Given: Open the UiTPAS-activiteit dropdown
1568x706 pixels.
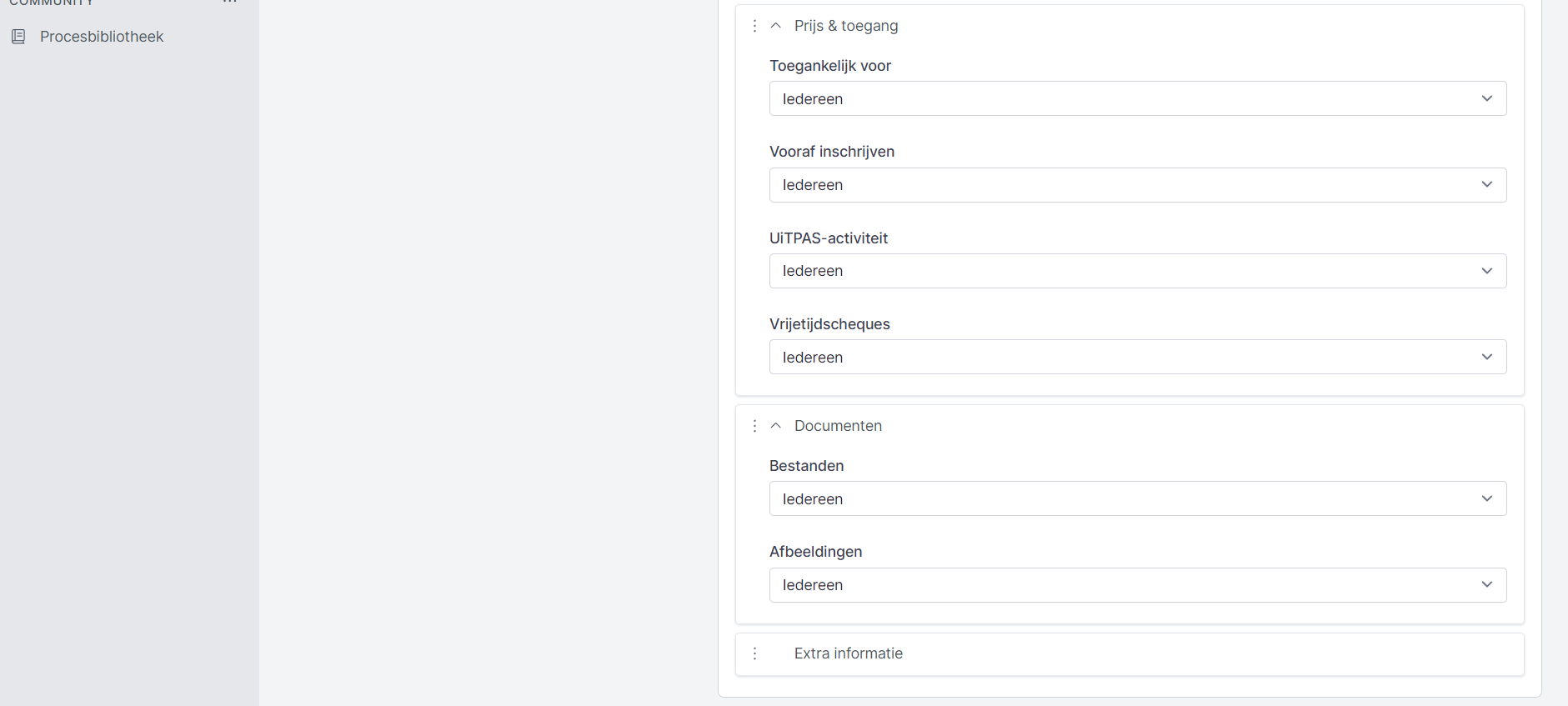Looking at the screenshot, I should tap(1137, 271).
